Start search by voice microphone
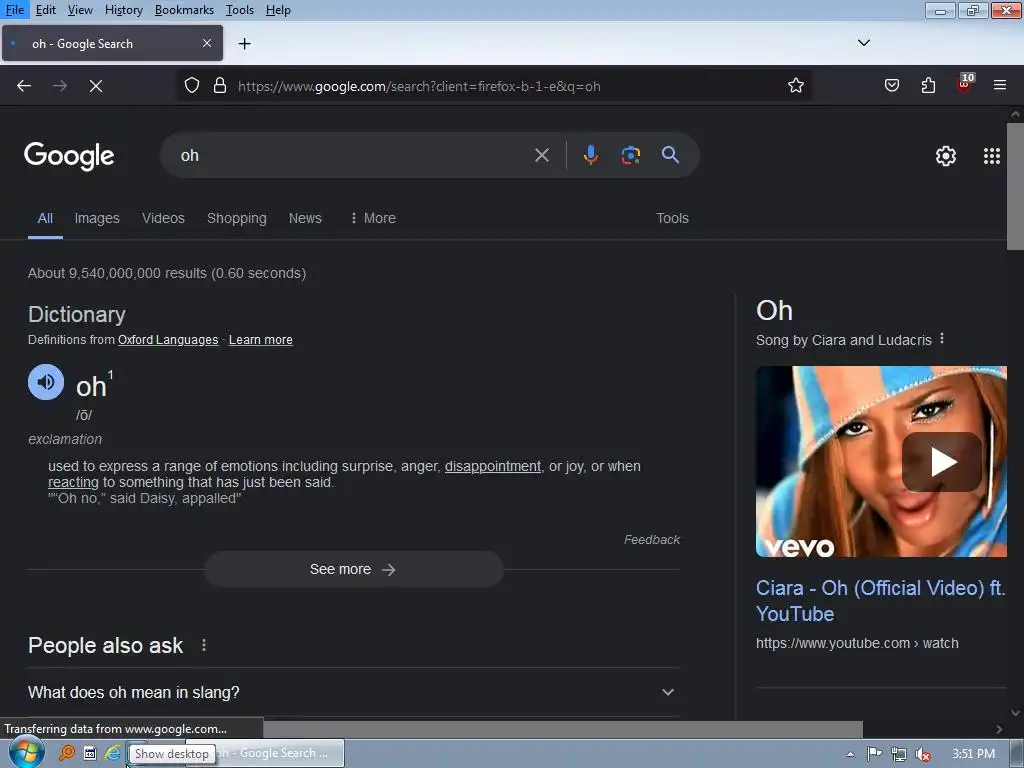Viewport: 1024px width, 768px height. tap(590, 155)
